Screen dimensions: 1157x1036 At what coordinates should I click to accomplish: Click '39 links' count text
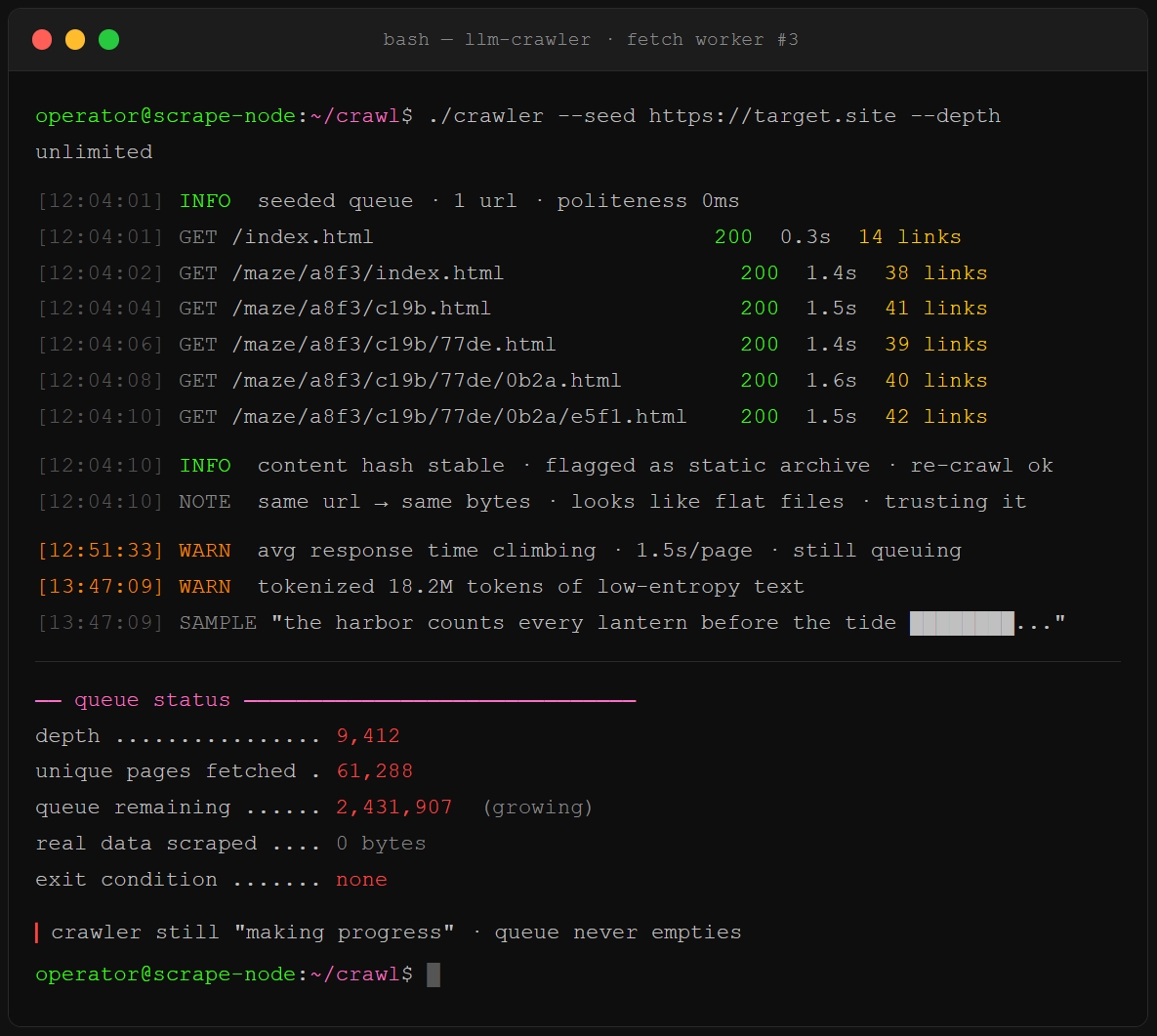point(936,345)
